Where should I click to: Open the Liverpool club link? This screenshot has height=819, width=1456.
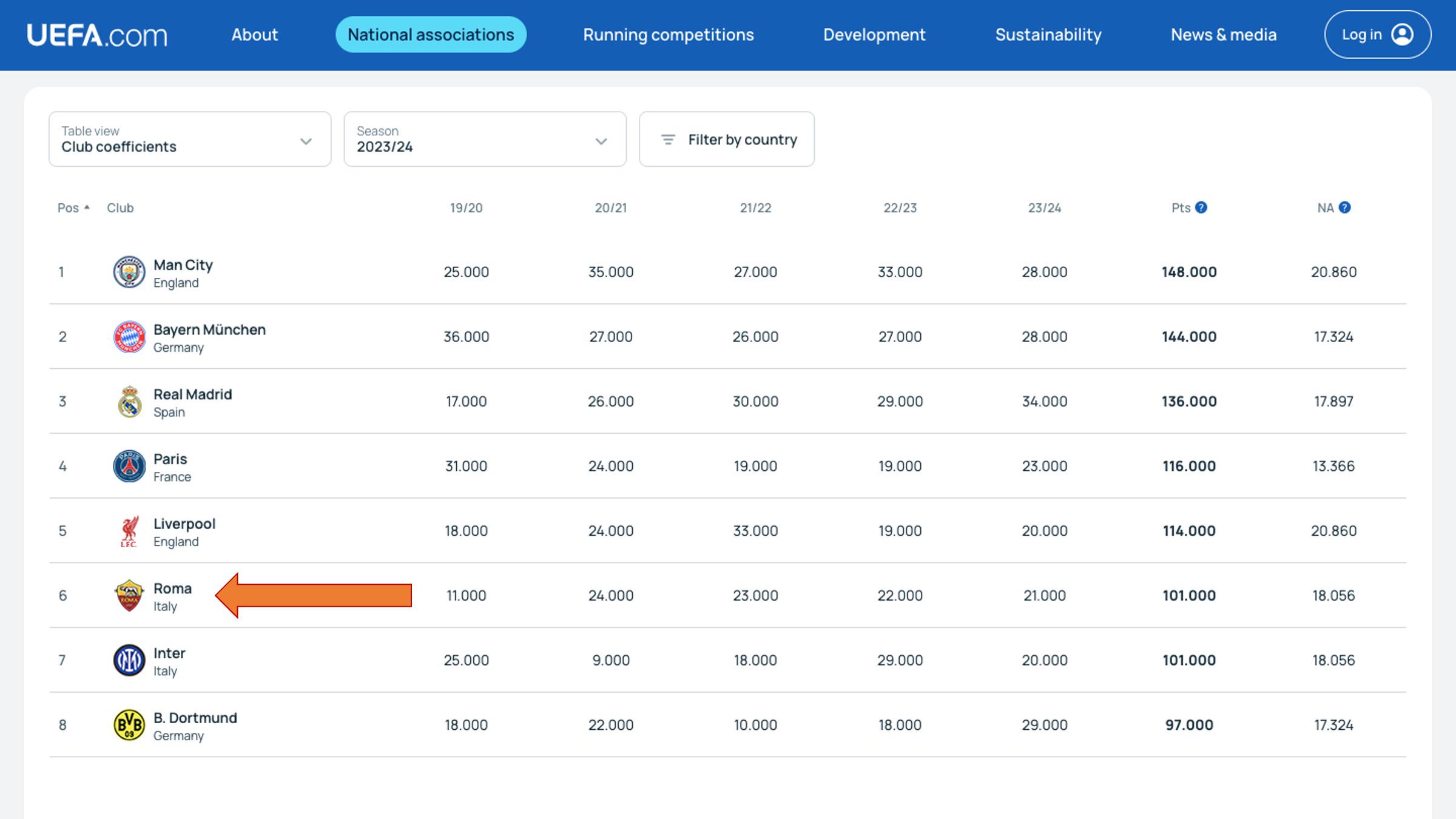(x=184, y=524)
